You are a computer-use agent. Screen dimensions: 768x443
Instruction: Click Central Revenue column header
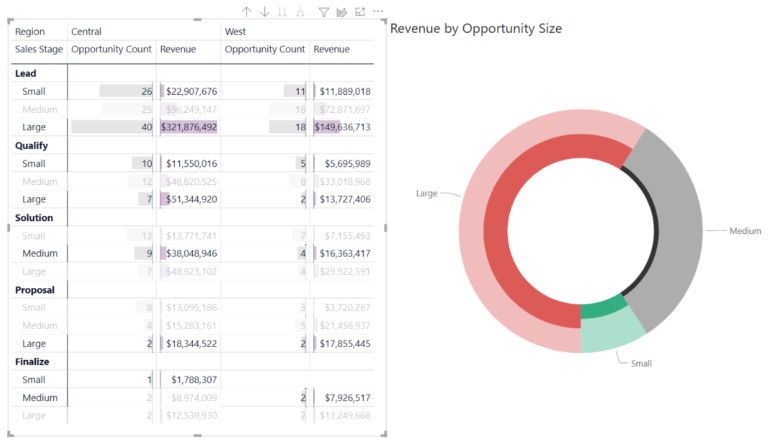tap(178, 49)
